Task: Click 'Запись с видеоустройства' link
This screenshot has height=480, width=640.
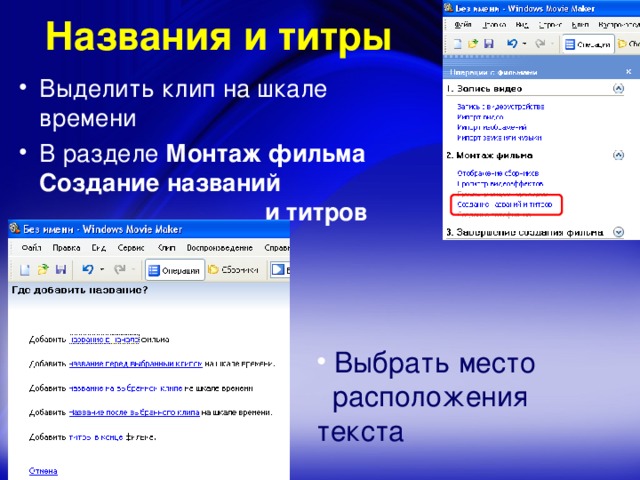Action: coord(500,107)
